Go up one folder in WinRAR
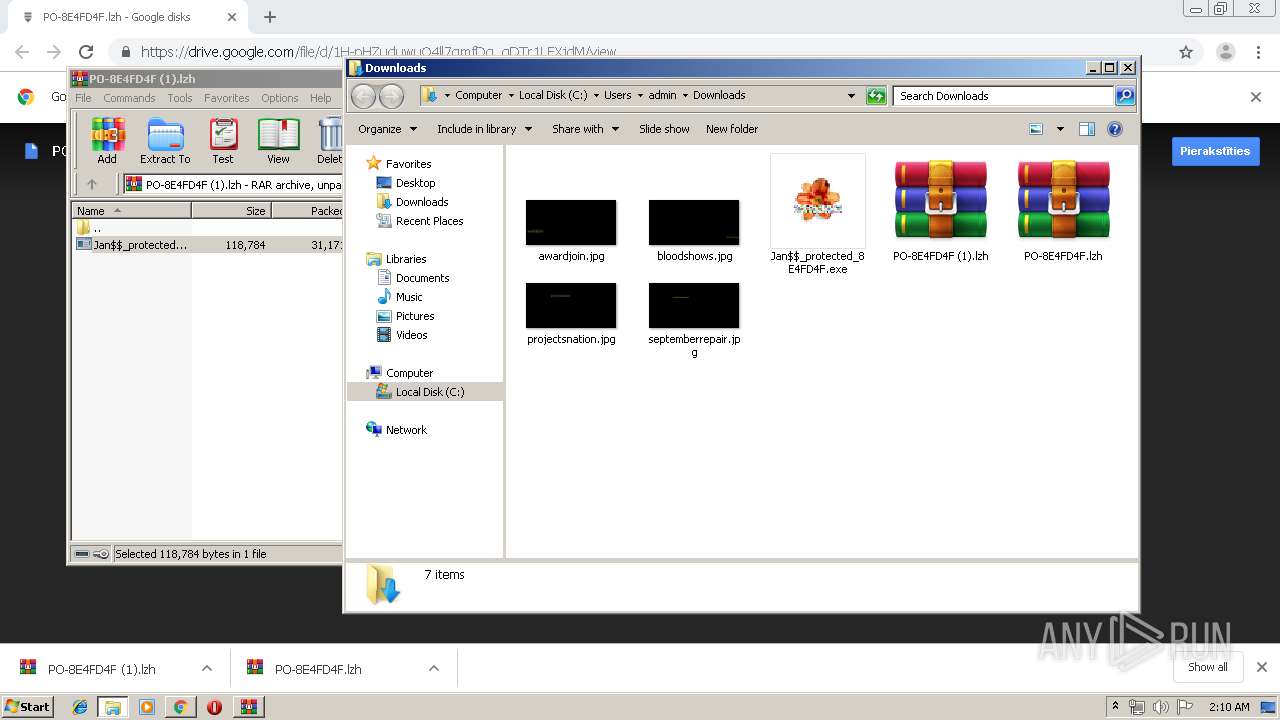The height and width of the screenshot is (720, 1280). [92, 184]
